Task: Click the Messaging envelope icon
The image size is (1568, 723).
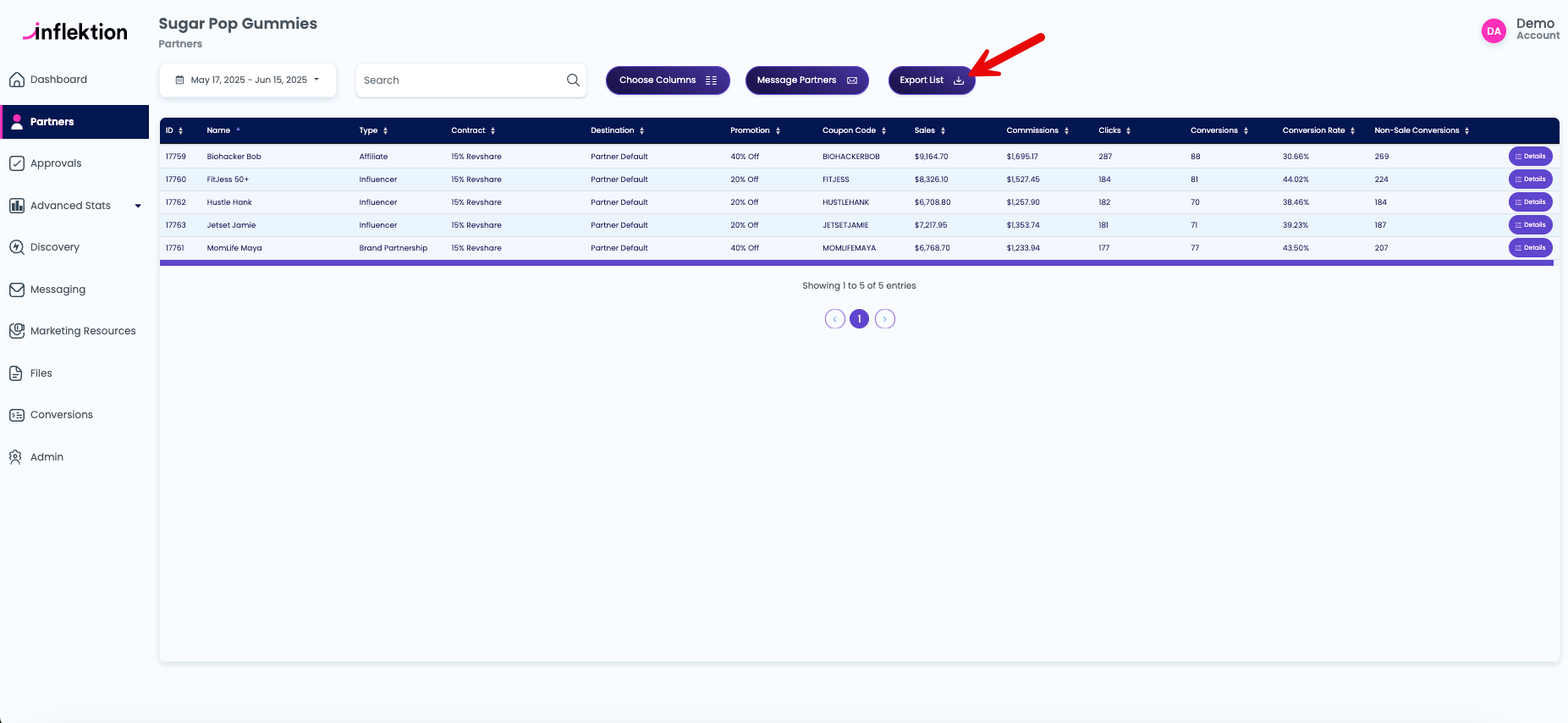Action: pyautogui.click(x=16, y=290)
